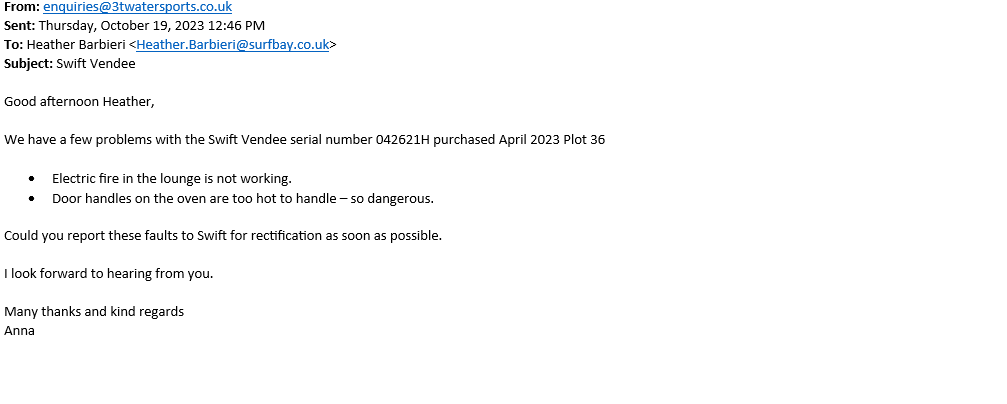Click the "Subject:" header label
The width and height of the screenshot is (1007, 404).
coord(28,63)
